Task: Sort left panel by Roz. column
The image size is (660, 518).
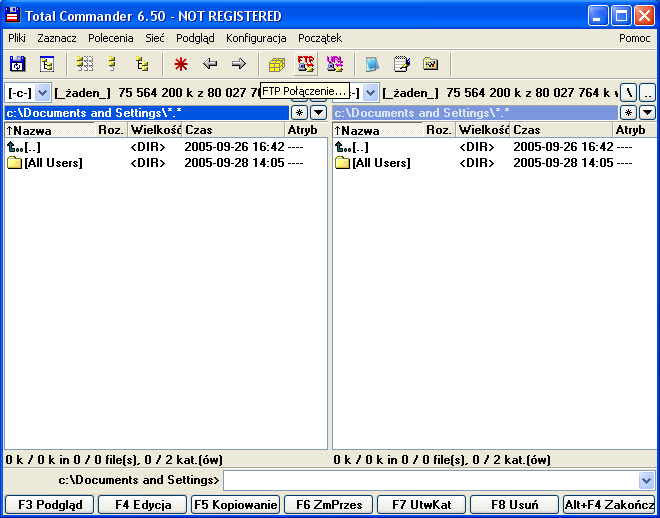Action: tap(111, 130)
